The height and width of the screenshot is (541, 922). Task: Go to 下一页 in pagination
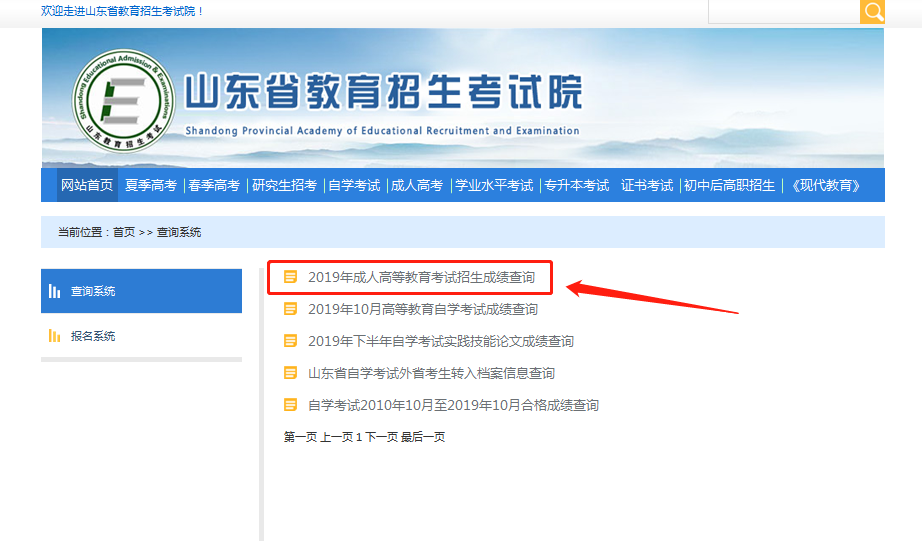(x=381, y=437)
